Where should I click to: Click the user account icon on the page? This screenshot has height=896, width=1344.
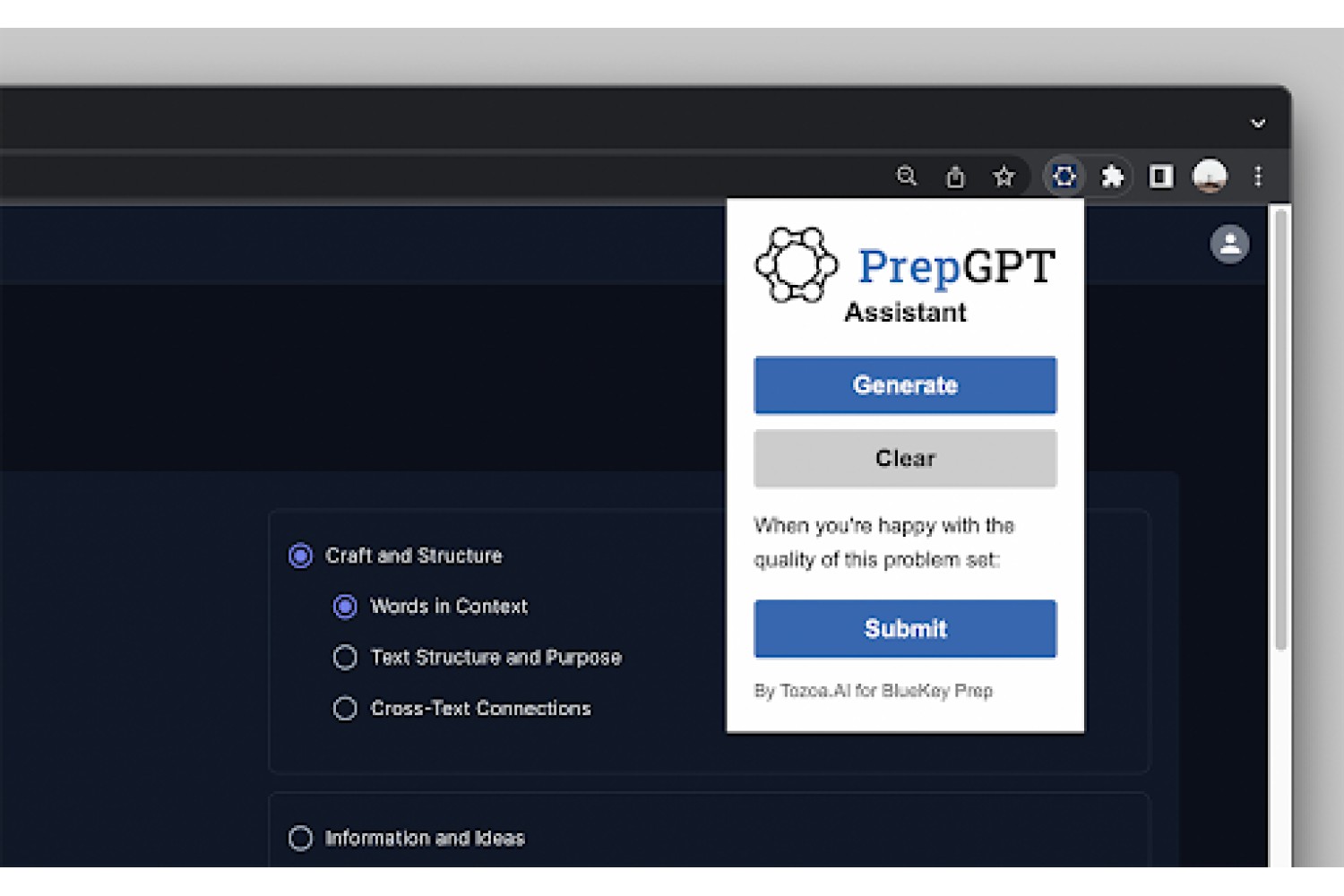[x=1230, y=244]
